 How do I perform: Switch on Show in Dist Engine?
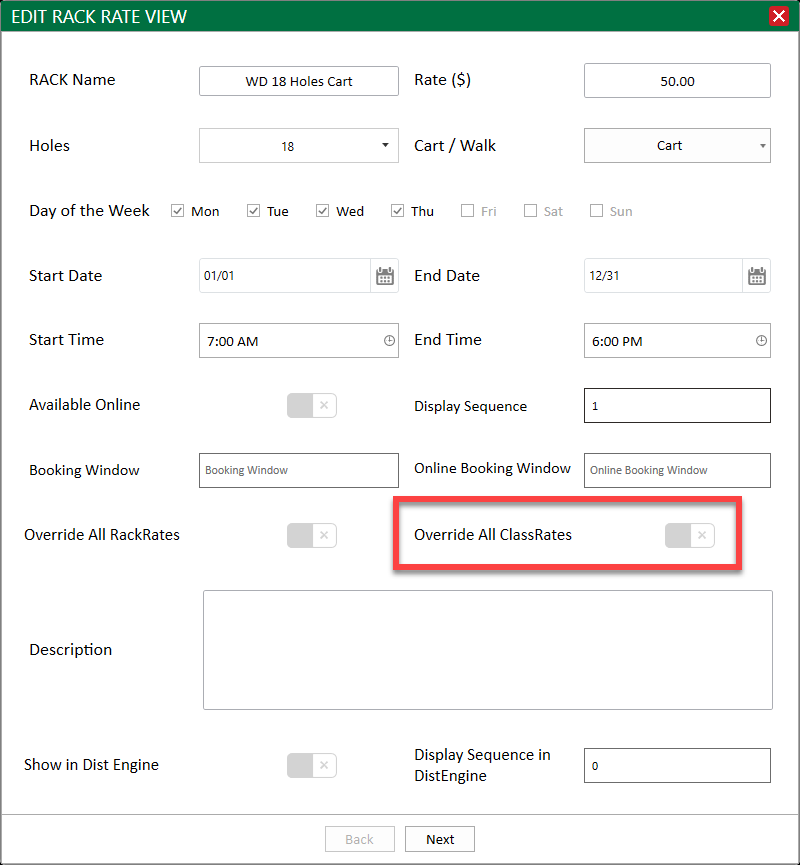point(312,765)
